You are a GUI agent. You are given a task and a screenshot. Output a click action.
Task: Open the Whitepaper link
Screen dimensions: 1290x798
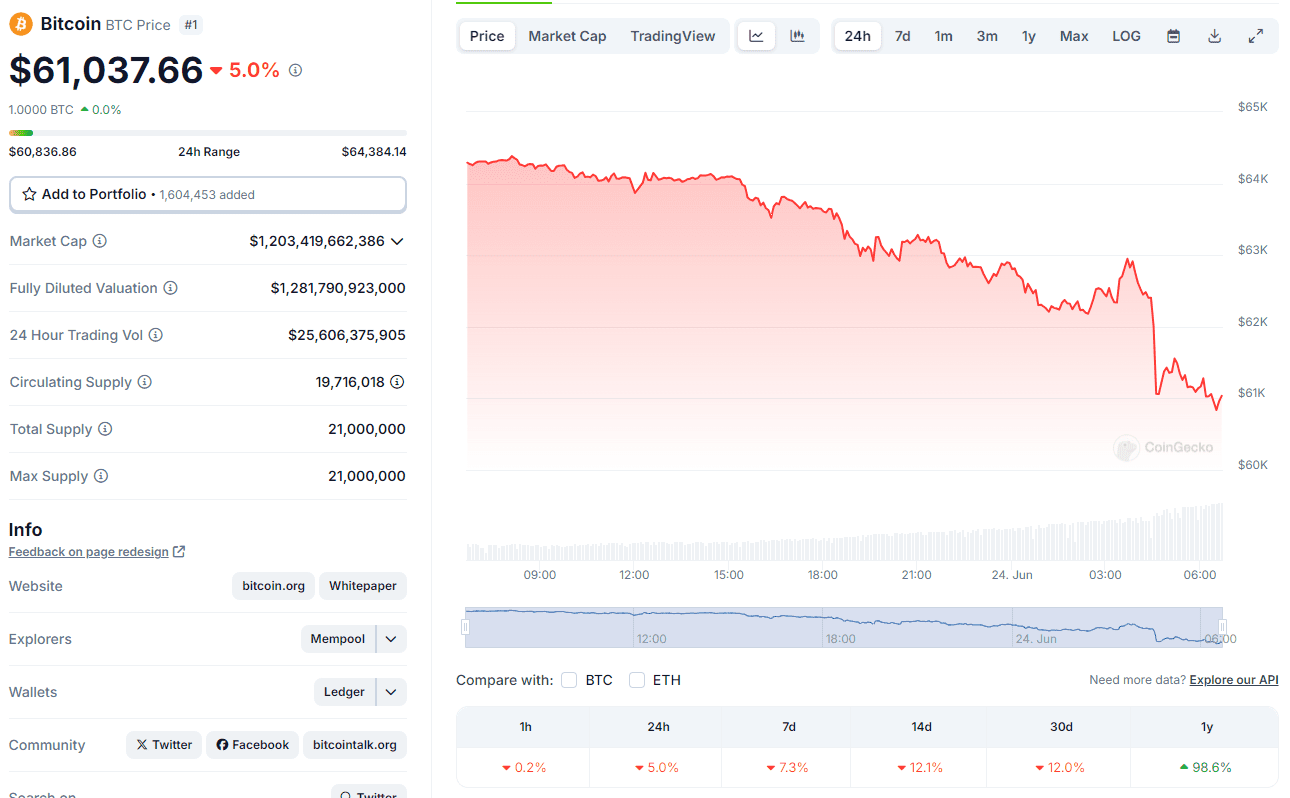[363, 586]
